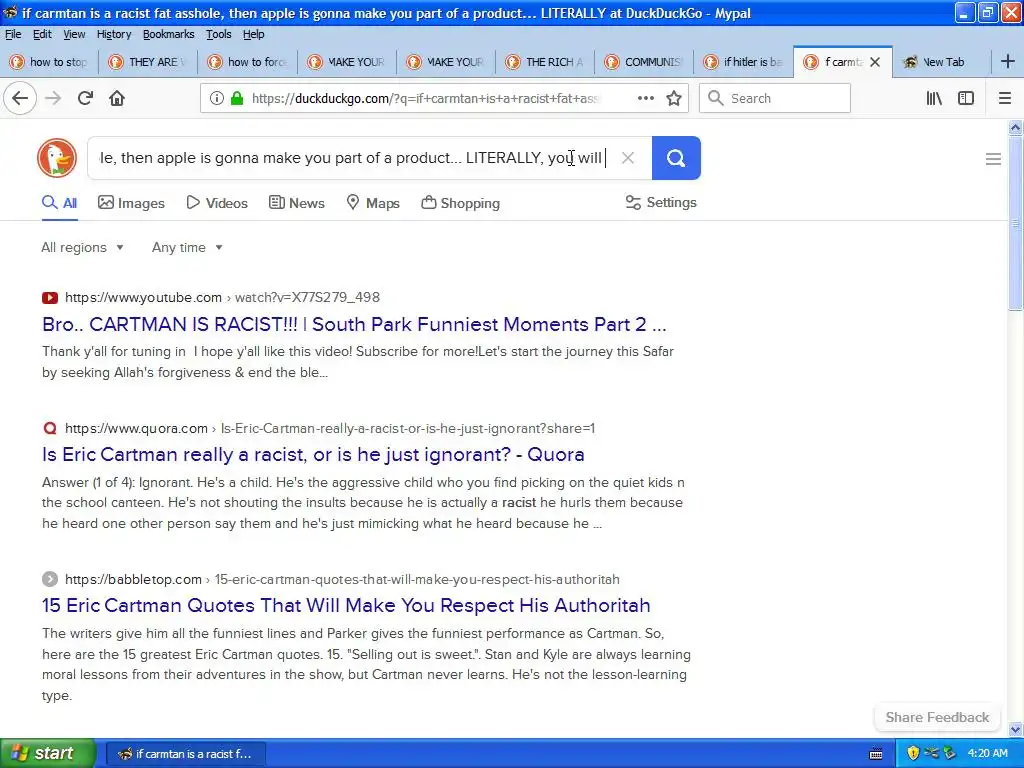Expand the All regions dropdown
The width and height of the screenshot is (1024, 768).
82,248
